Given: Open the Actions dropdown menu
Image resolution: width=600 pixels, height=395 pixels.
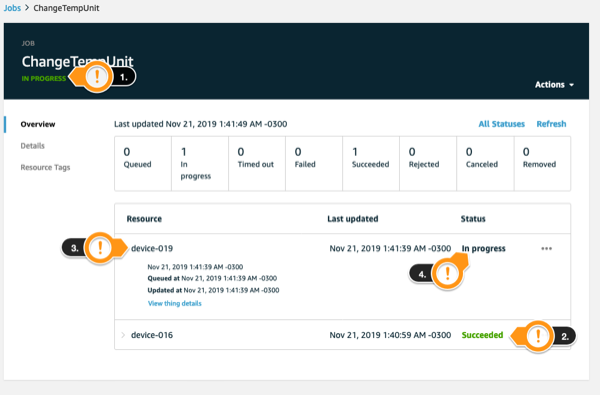Looking at the screenshot, I should click(554, 85).
